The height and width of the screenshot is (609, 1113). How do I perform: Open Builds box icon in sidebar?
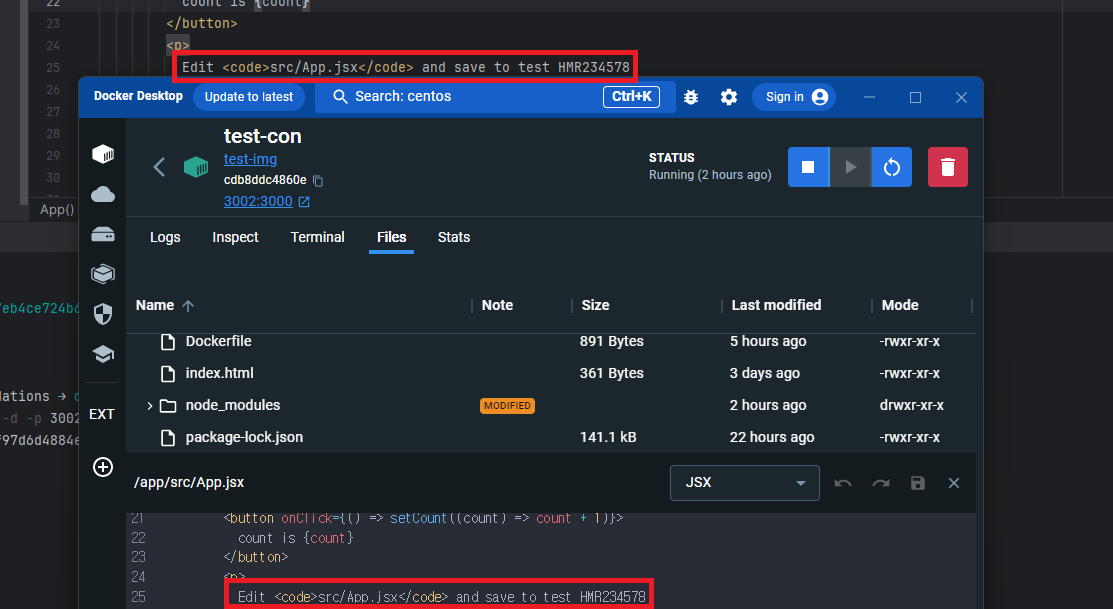click(x=103, y=274)
